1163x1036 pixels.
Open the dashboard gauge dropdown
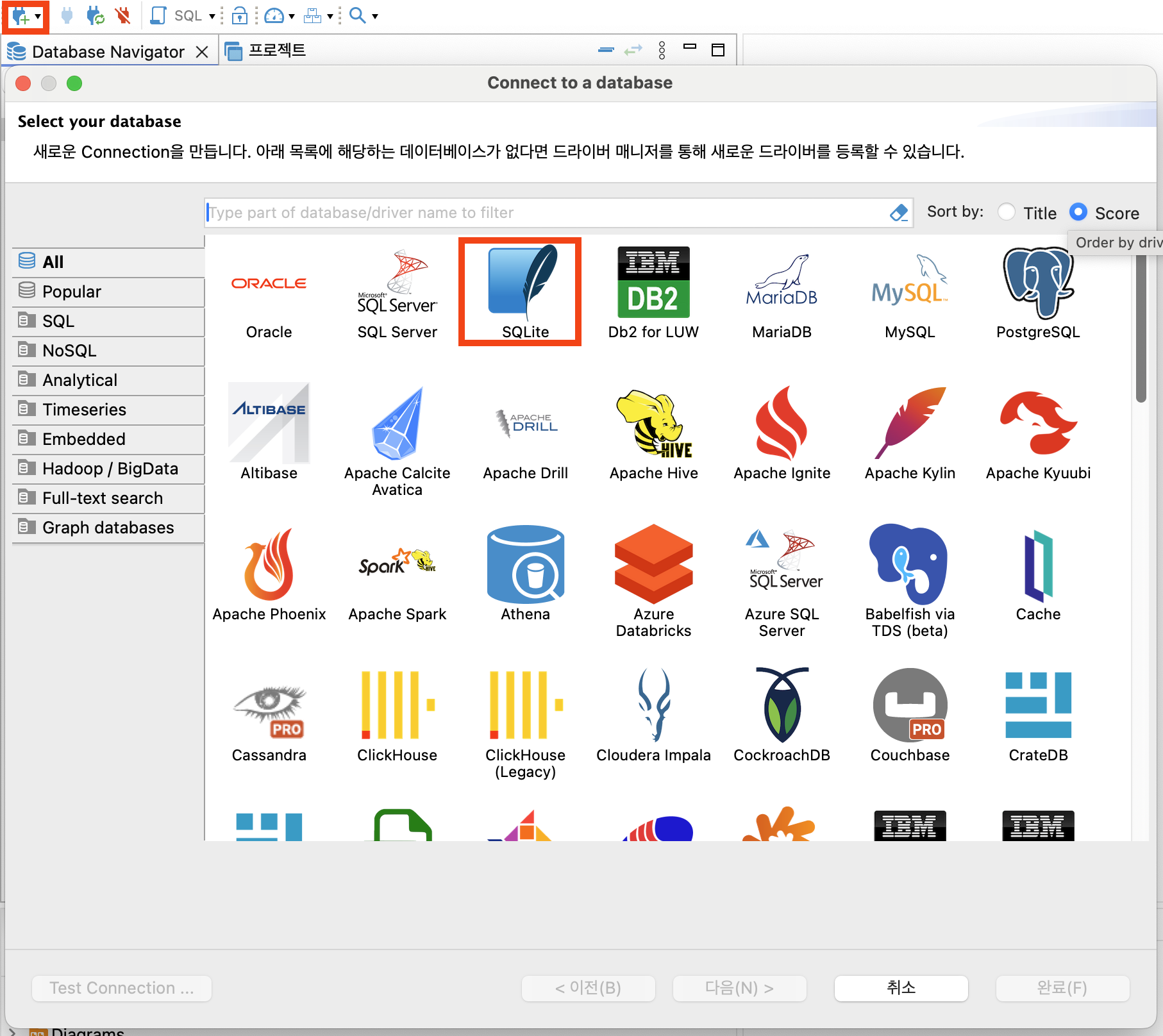(292, 17)
